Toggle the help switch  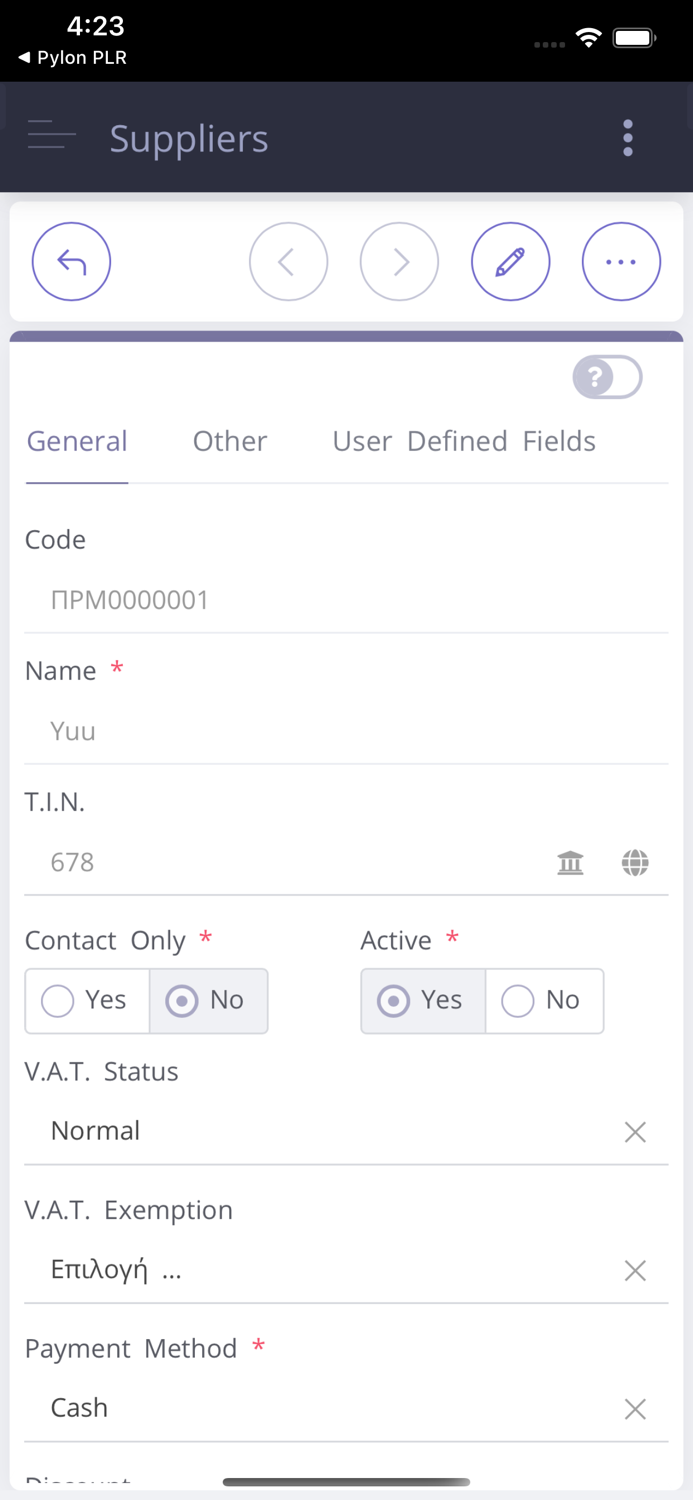pos(607,377)
